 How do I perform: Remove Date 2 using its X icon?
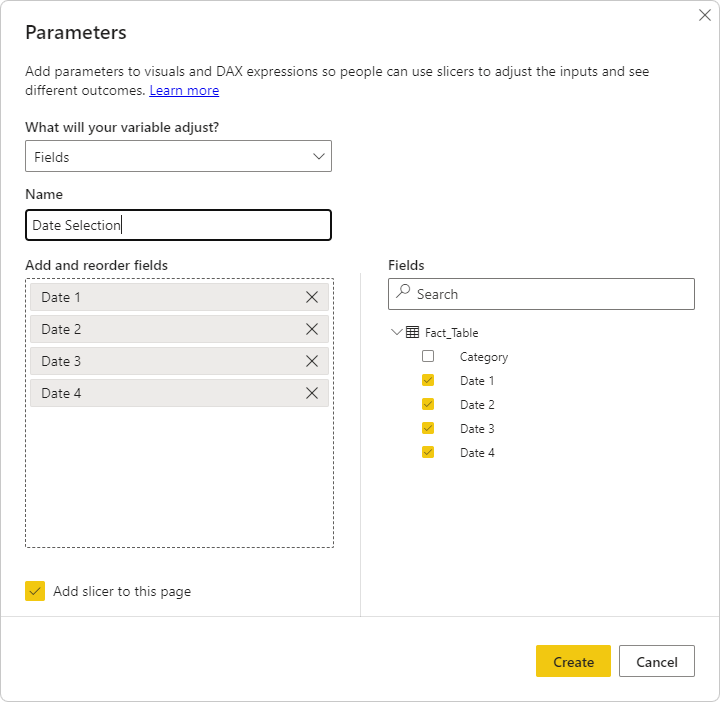click(312, 329)
